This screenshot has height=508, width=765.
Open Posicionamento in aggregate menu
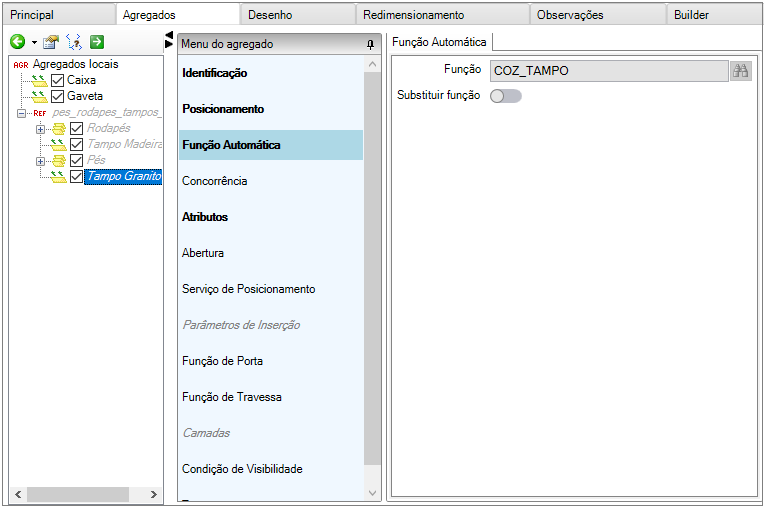(271, 109)
